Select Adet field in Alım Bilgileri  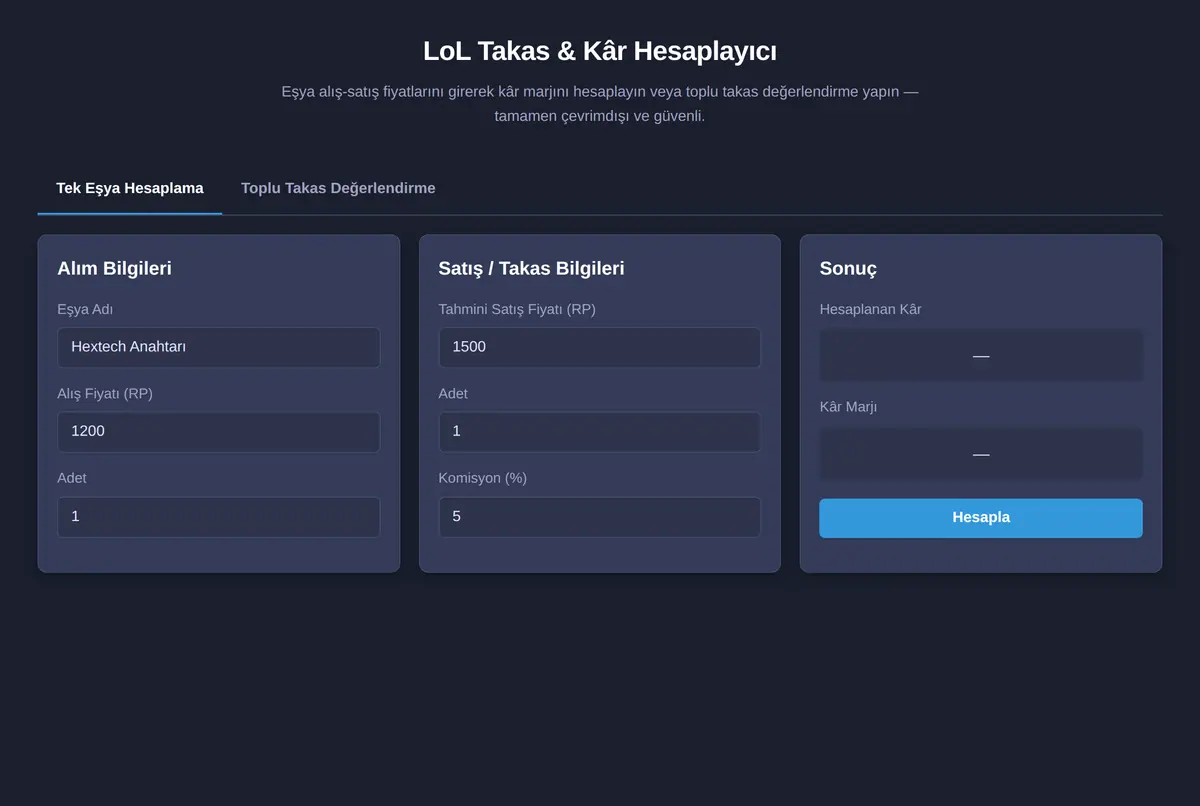218,517
